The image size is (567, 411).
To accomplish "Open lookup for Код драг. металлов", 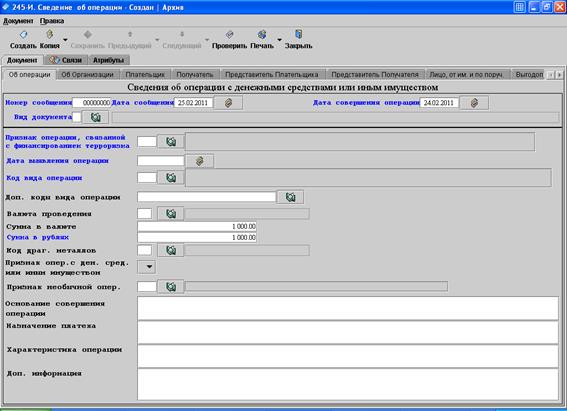I will pos(171,250).
